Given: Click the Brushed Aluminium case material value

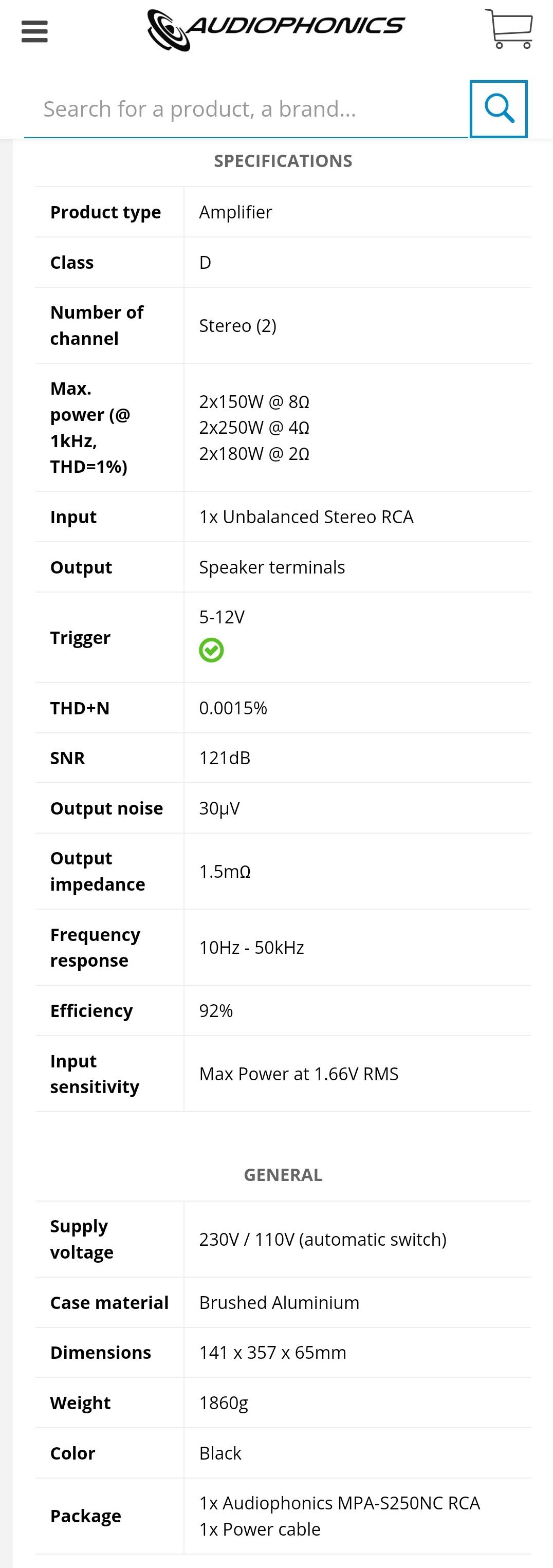Looking at the screenshot, I should click(279, 1303).
